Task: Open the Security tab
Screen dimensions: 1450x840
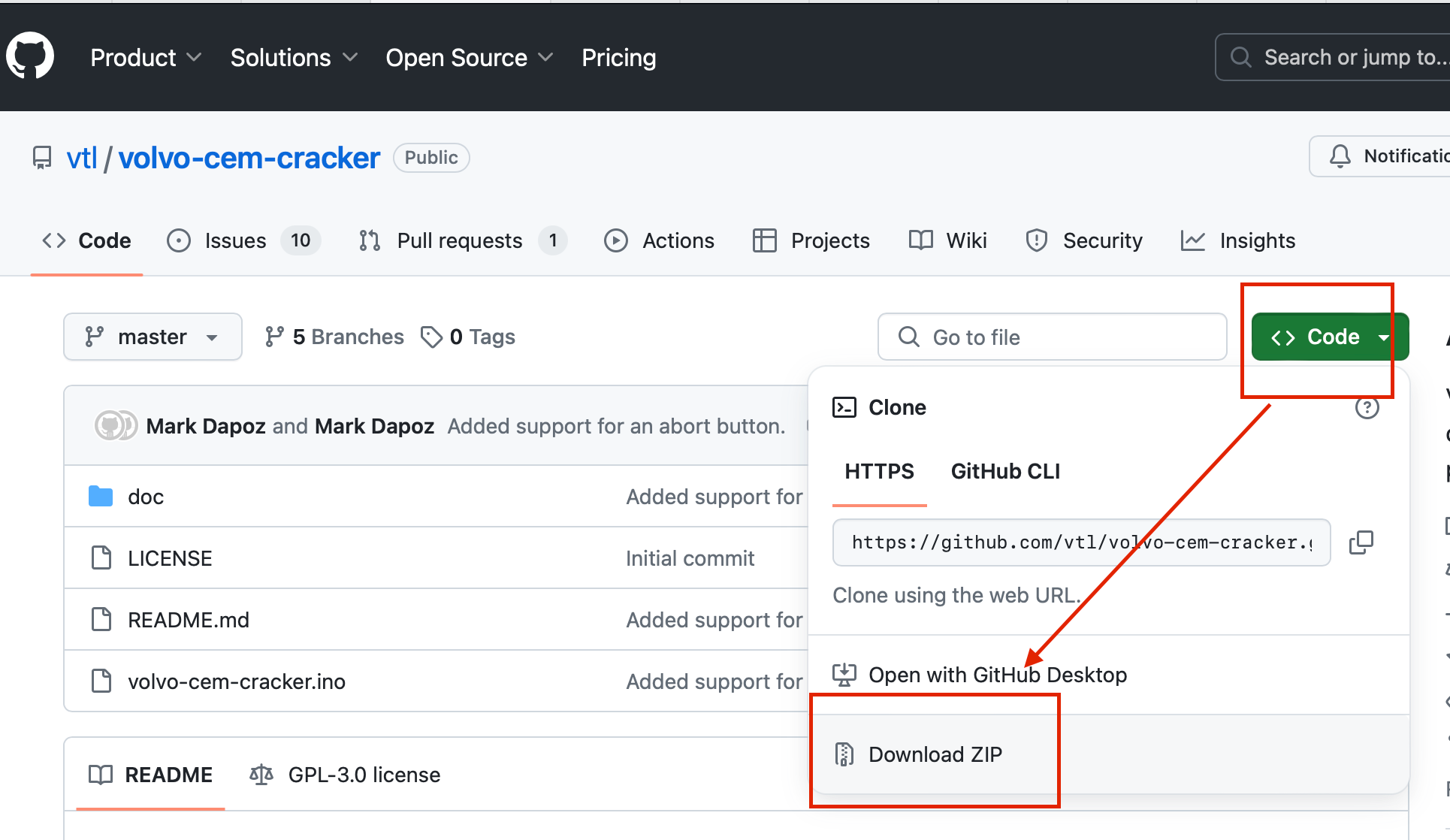Action: click(x=1083, y=240)
